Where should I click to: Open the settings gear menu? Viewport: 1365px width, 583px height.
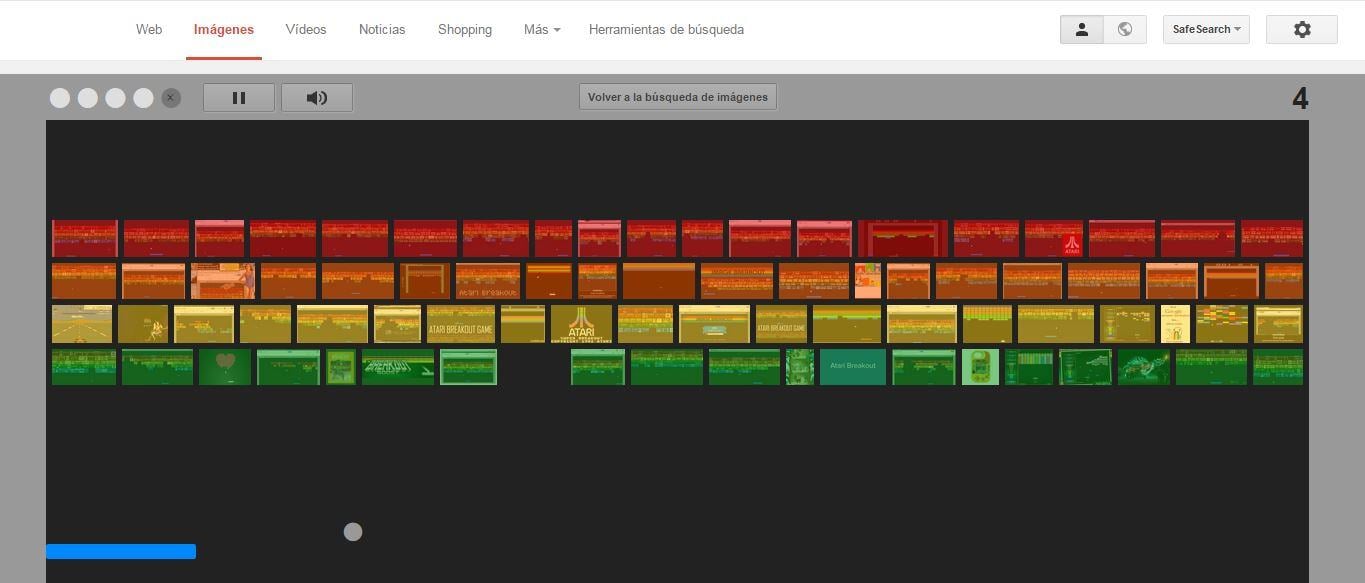click(1302, 29)
